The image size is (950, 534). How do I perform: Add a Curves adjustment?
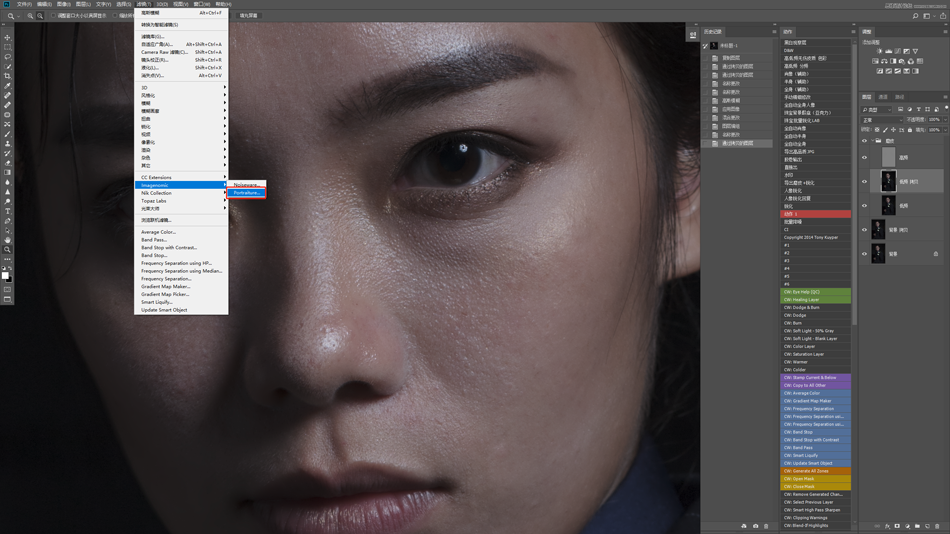[897, 52]
